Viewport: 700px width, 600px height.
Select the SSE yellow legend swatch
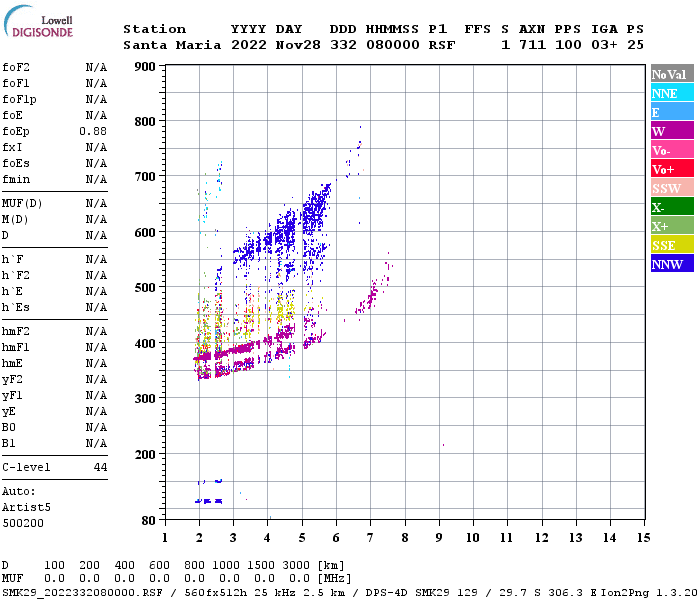[672, 245]
